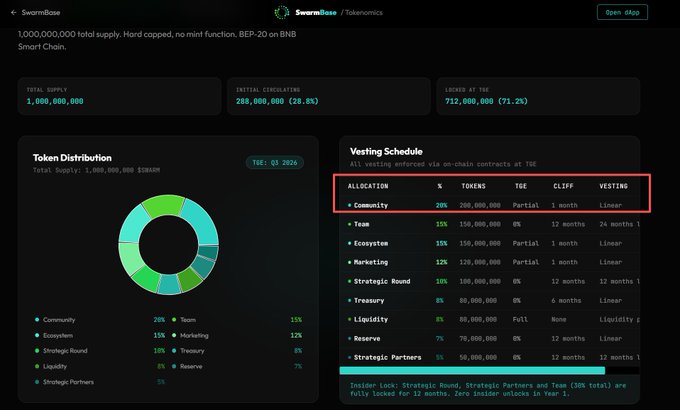Select the Community legend dot
Image resolution: width=680 pixels, height=410 pixels.
pyautogui.click(x=37, y=320)
